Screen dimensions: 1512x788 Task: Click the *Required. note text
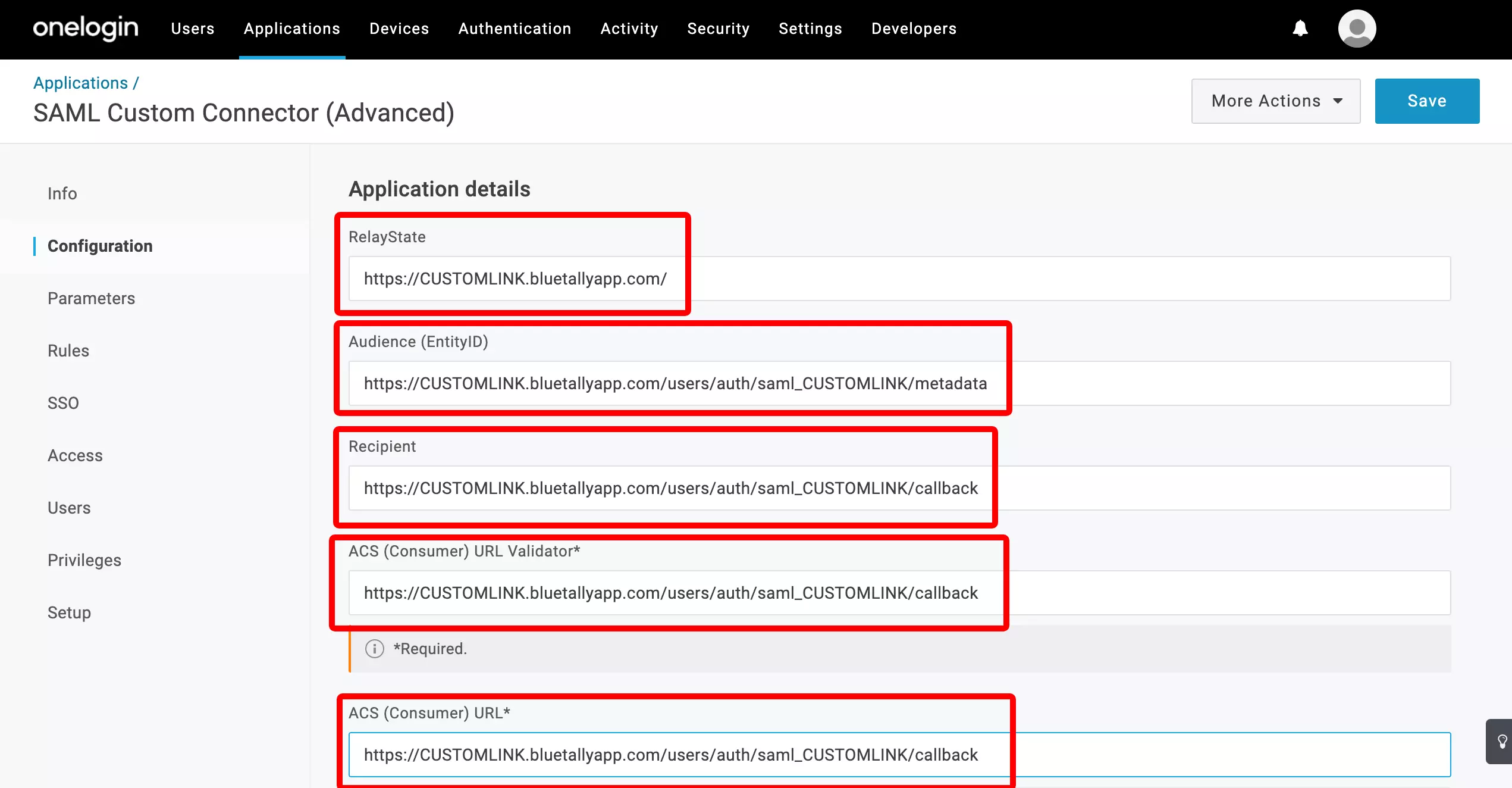[x=430, y=649]
